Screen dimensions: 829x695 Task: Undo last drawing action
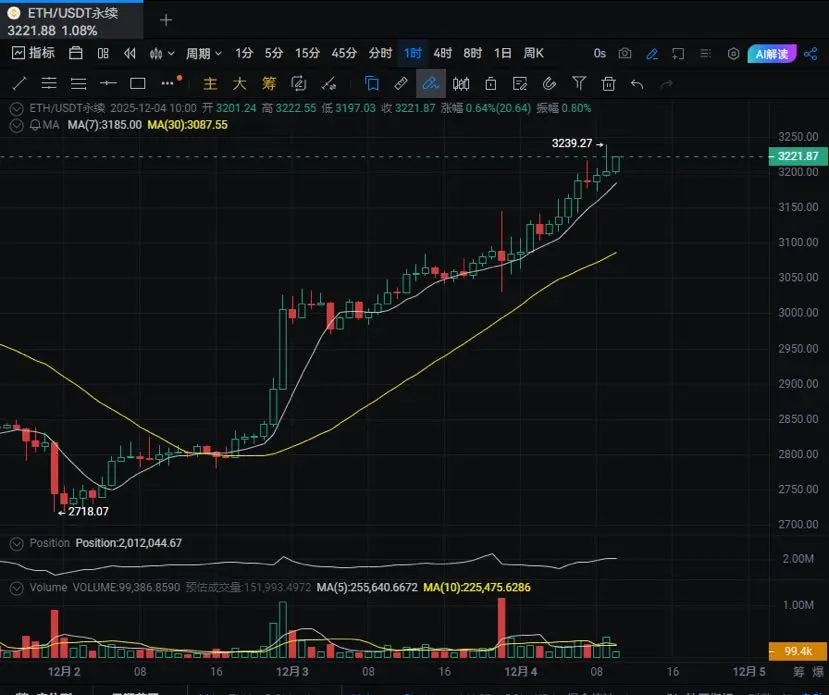pos(637,84)
